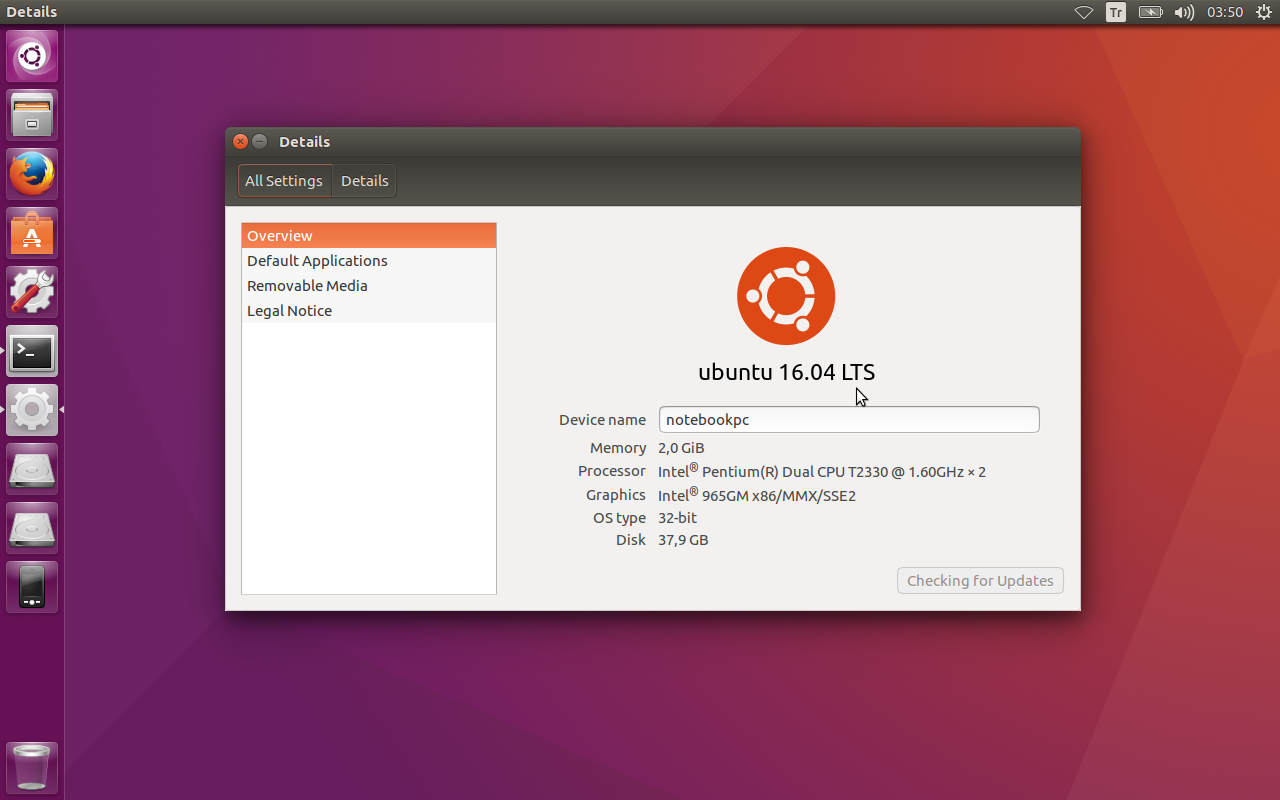Select Overview in the sidebar list

coord(369,236)
